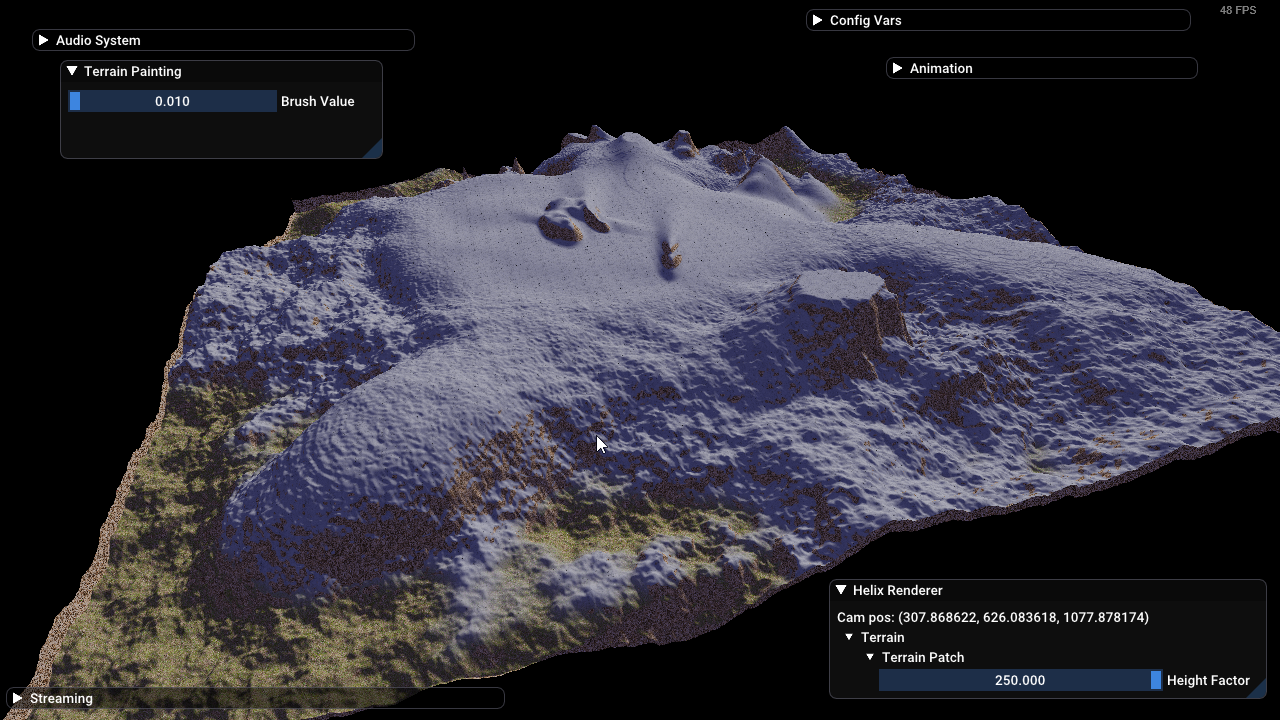
Task: Click the Helix Renderer resize grip
Action: (1258, 689)
